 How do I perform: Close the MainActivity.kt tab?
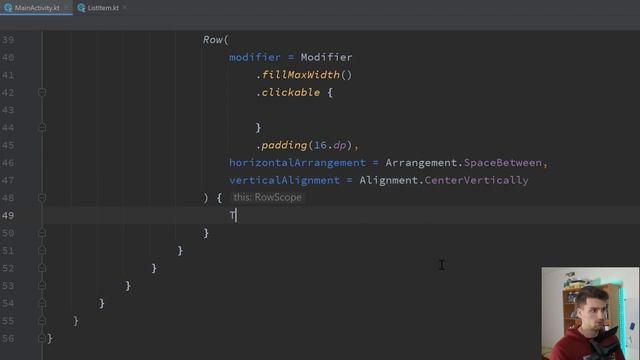pyautogui.click(x=66, y=8)
